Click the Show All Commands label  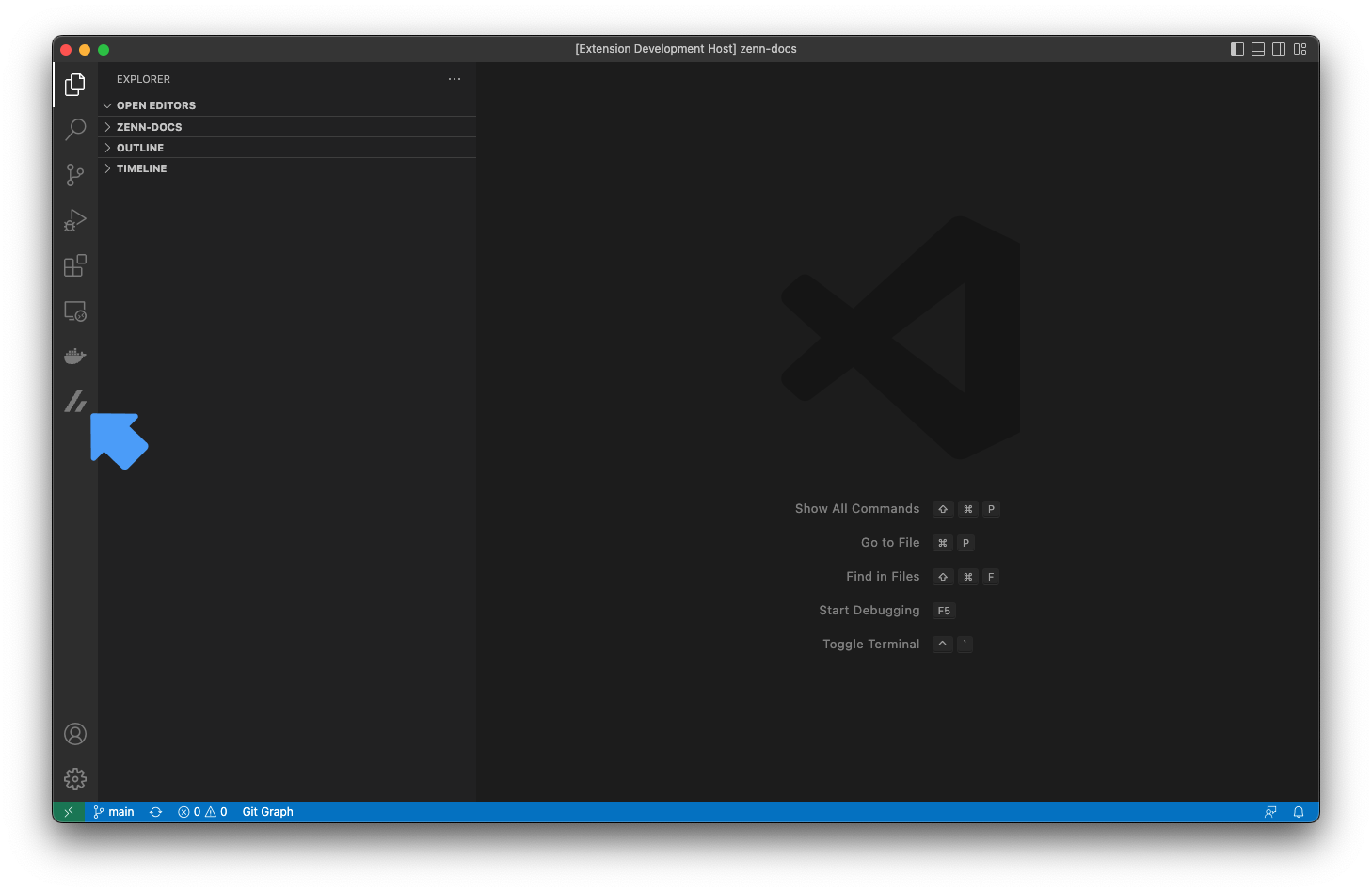(x=857, y=509)
